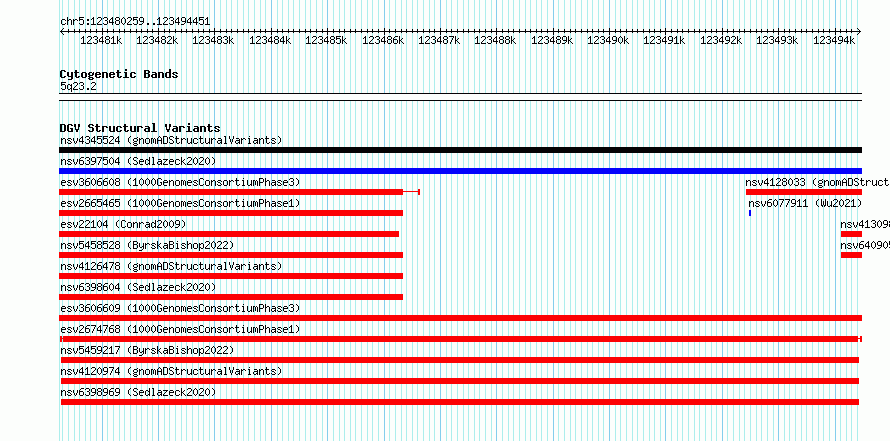
Task: Click the 123484k ruler tick label
Action: click(270, 40)
